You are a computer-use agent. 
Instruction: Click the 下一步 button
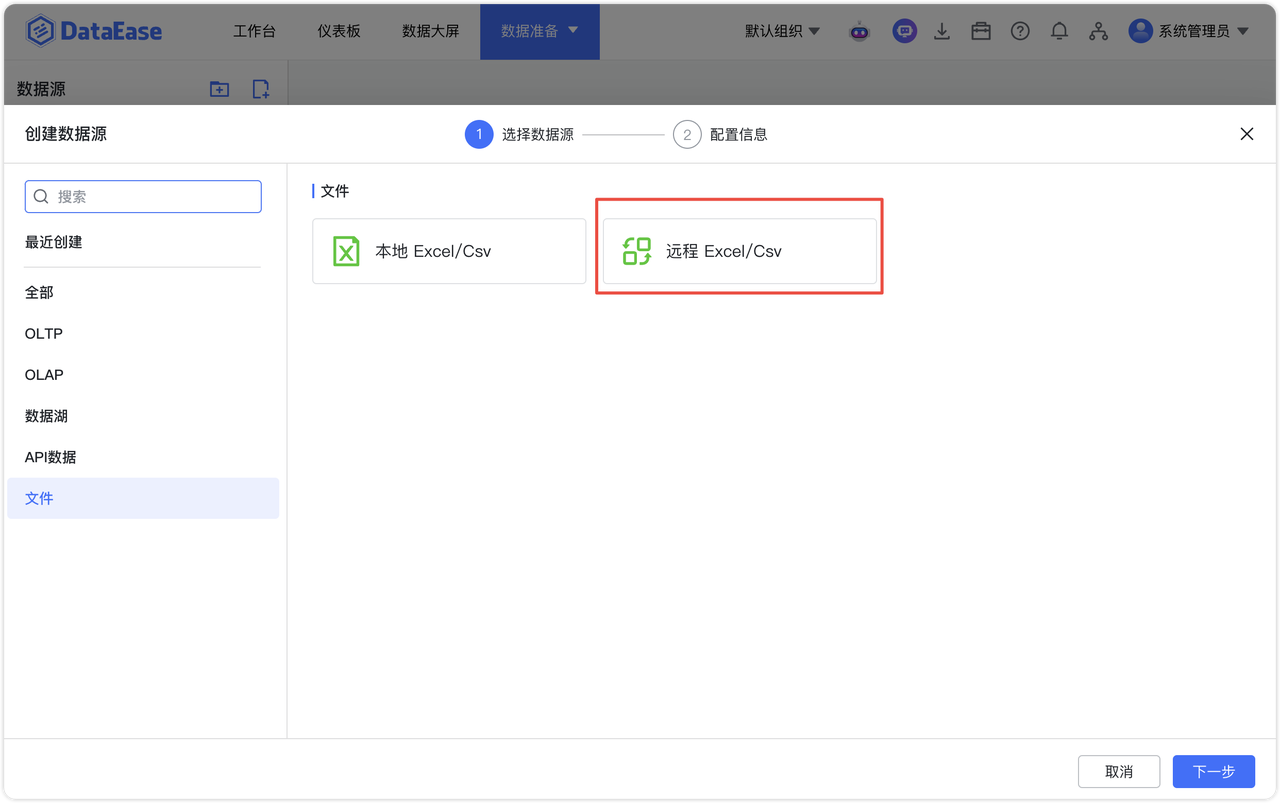click(1214, 771)
